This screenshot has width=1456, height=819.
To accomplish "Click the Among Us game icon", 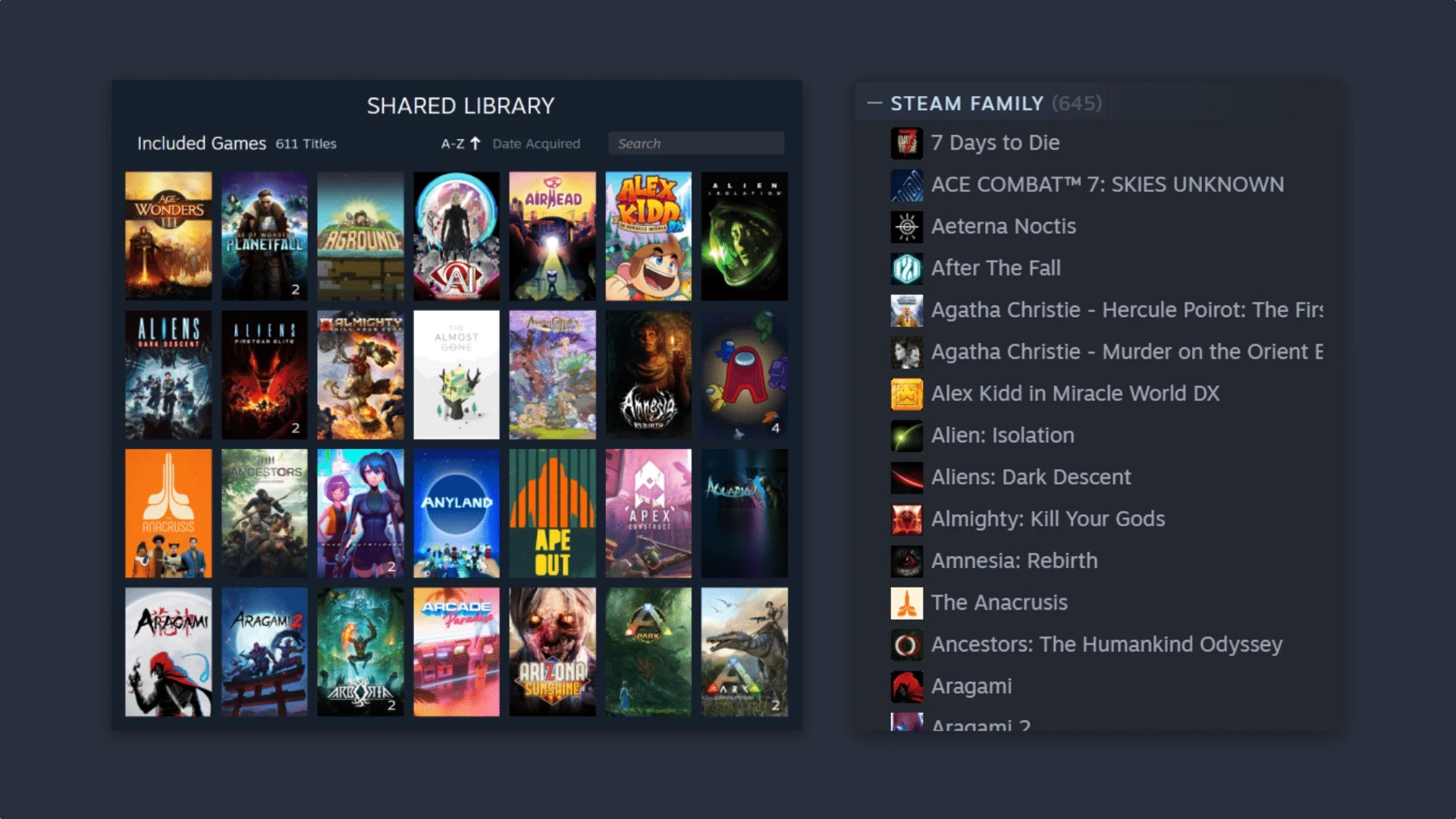I will pyautogui.click(x=744, y=374).
